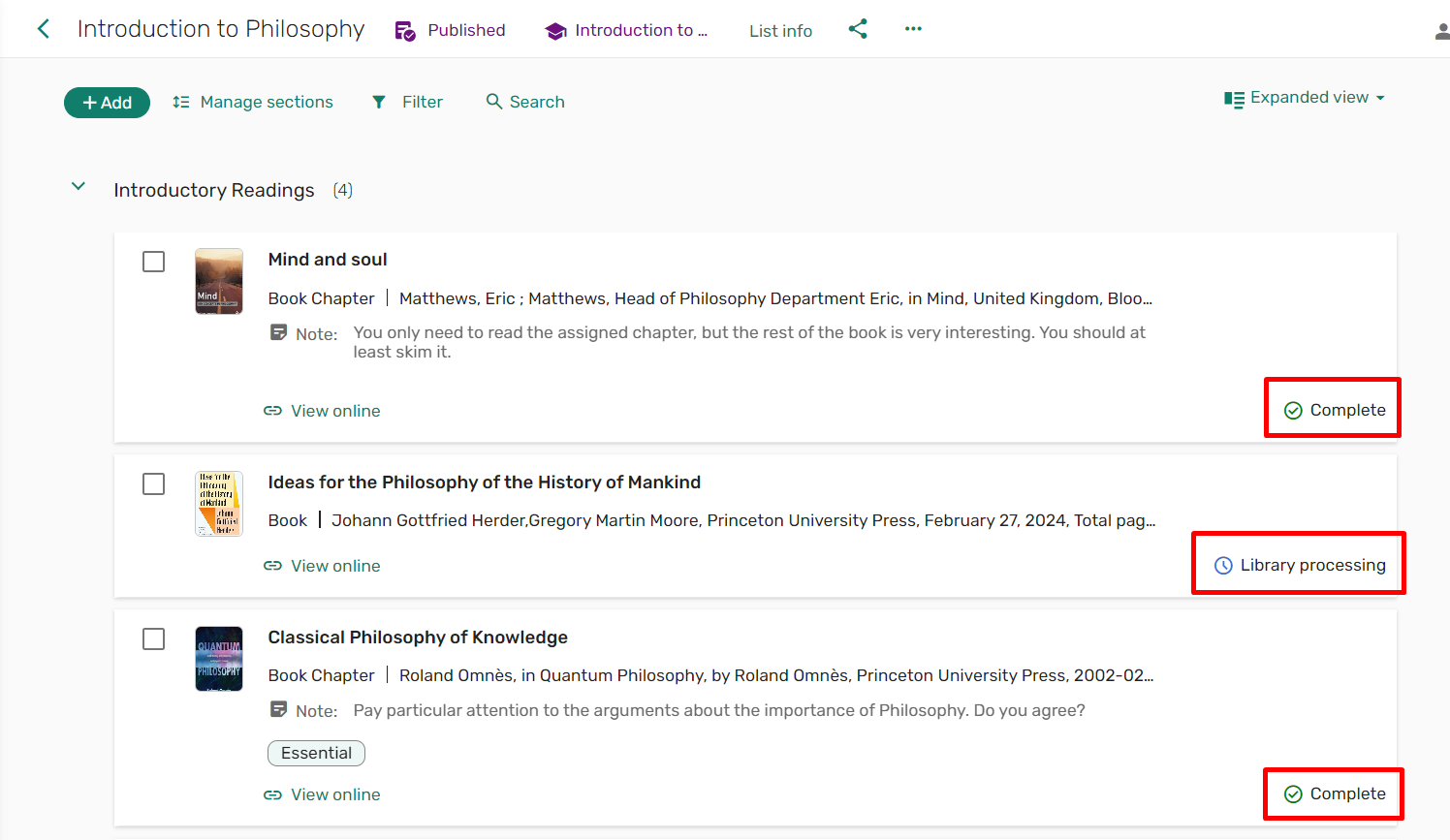Open the truncated Introduction to course link
This screenshot has width=1450, height=840.
[x=641, y=30]
